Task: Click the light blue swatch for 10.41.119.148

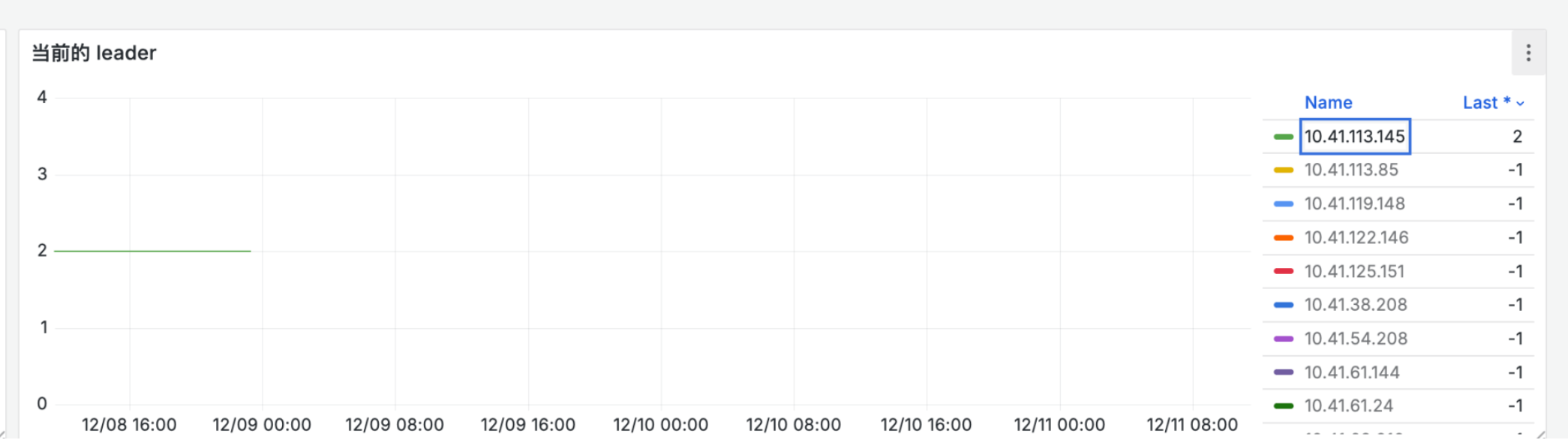Action: pyautogui.click(x=1283, y=204)
